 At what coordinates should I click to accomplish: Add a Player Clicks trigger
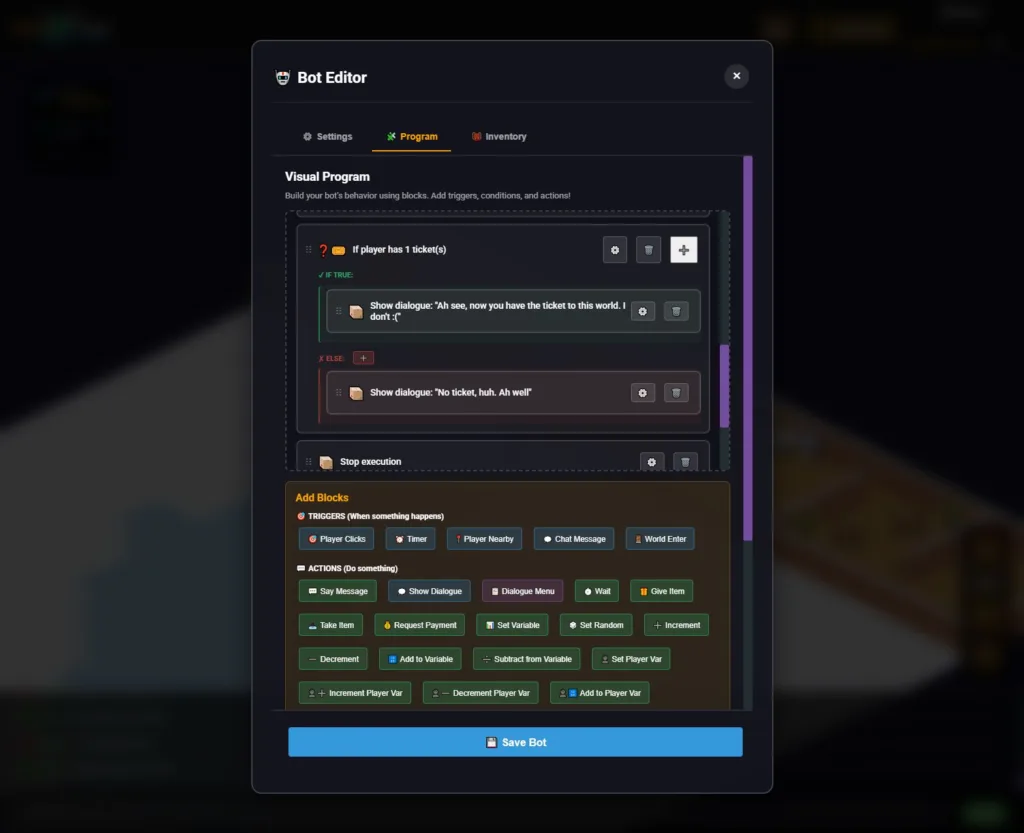tap(336, 539)
